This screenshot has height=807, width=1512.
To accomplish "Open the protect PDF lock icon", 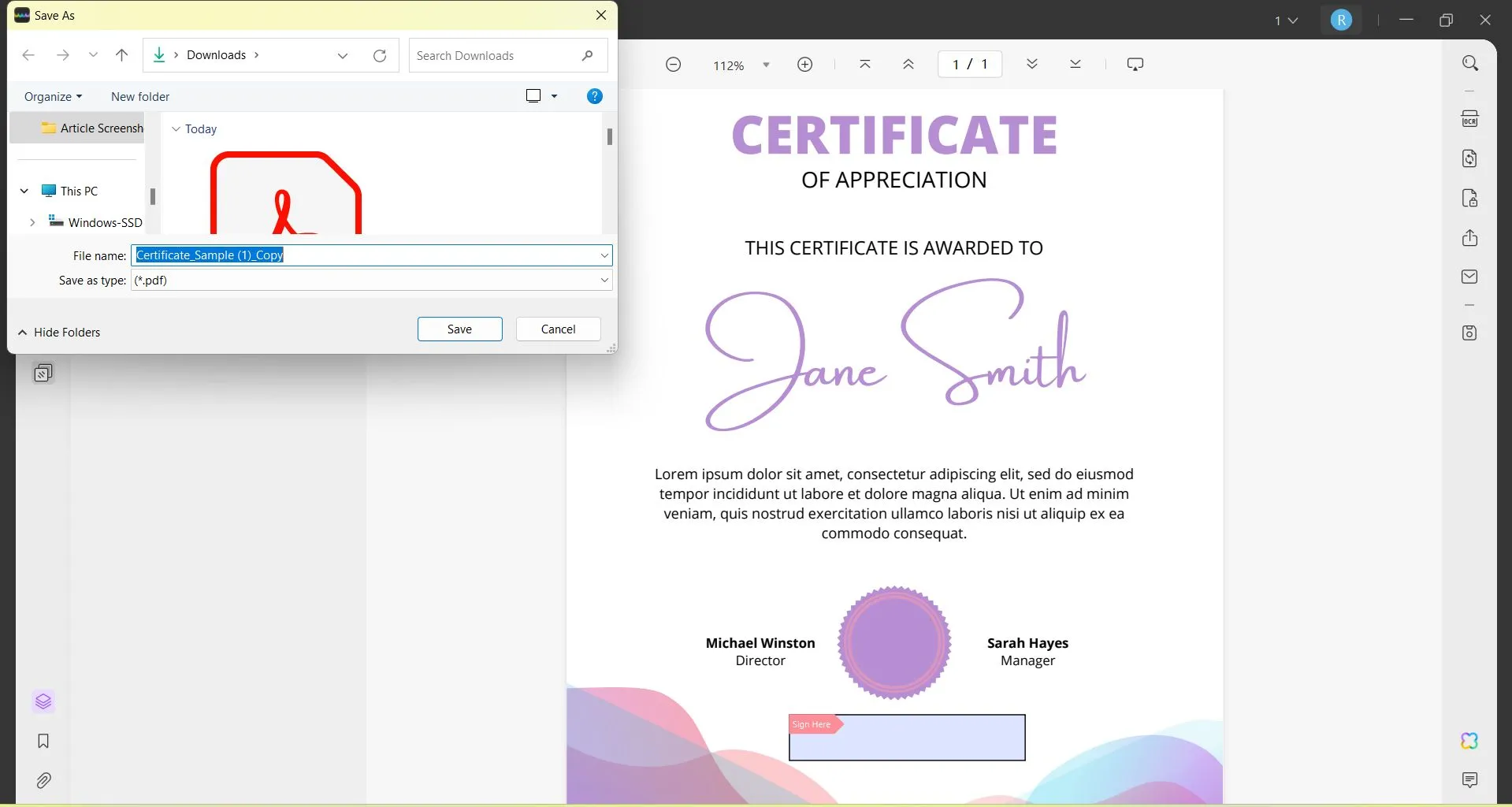I will 1469,198.
